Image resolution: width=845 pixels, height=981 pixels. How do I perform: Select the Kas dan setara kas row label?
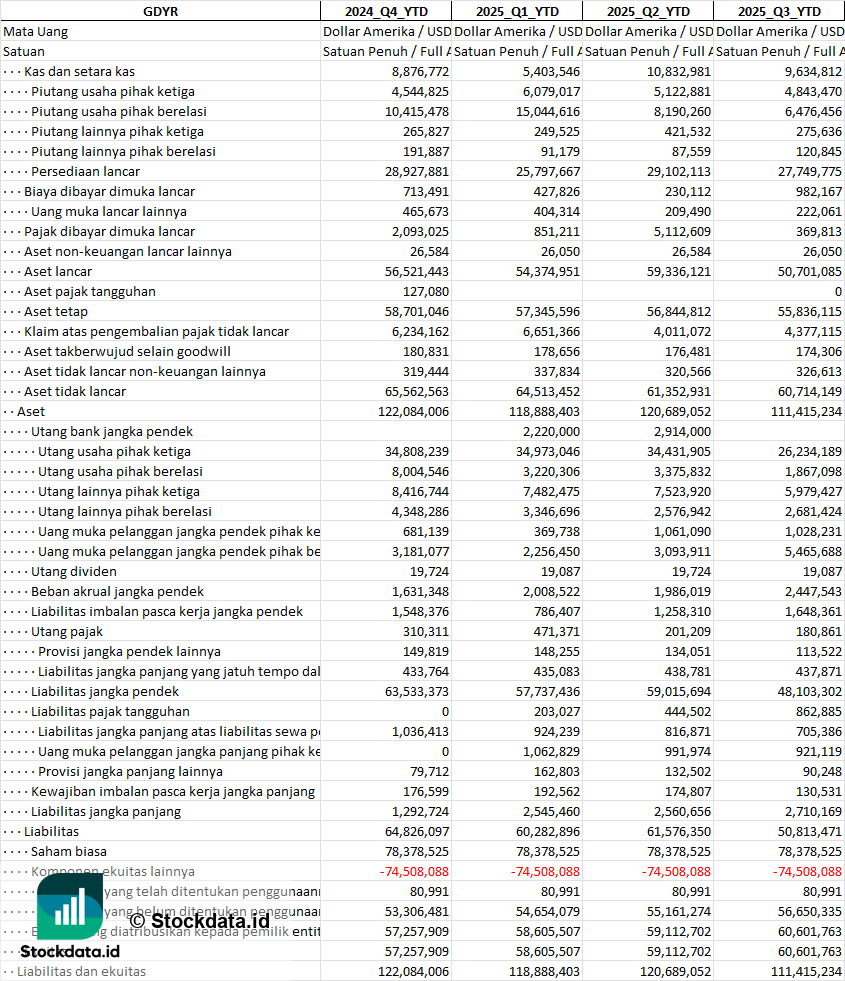[x=79, y=71]
